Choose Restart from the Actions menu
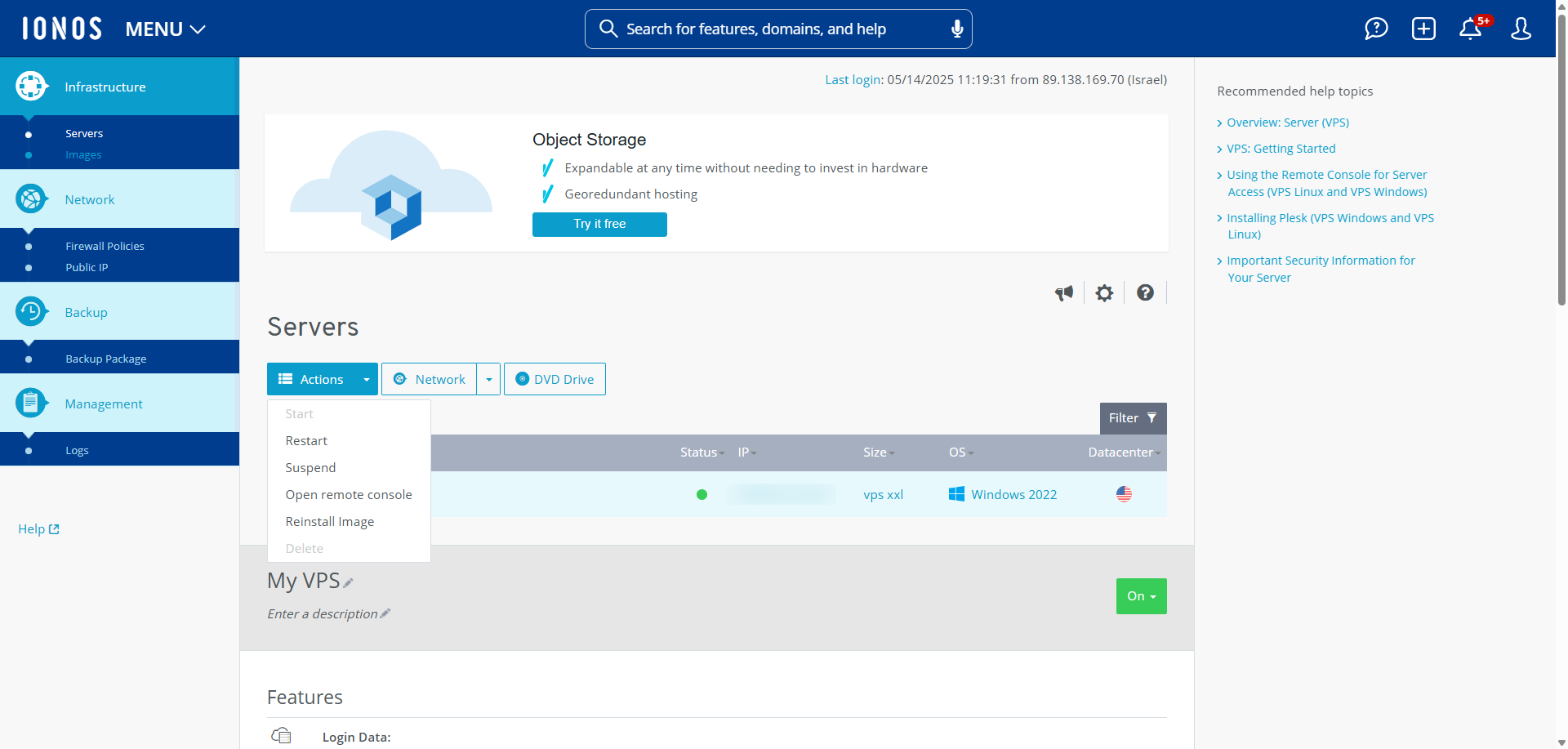This screenshot has height=749, width=1568. [x=306, y=440]
